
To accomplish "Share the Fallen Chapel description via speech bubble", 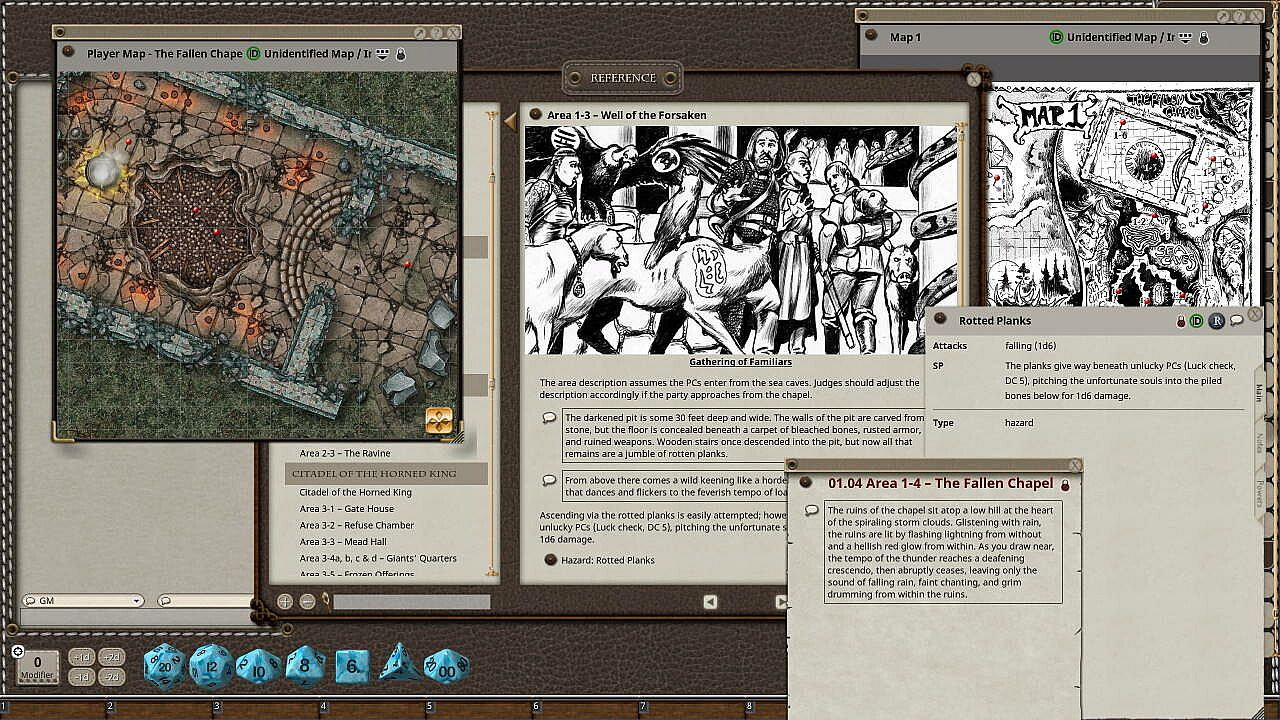I will 812,510.
